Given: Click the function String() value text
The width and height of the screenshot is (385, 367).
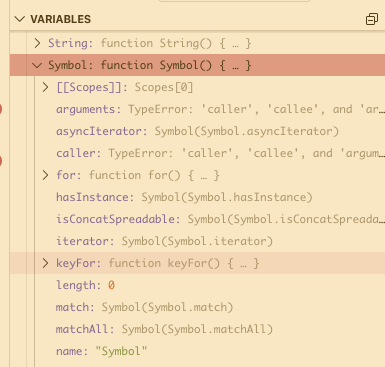Looking at the screenshot, I should (x=176, y=43).
